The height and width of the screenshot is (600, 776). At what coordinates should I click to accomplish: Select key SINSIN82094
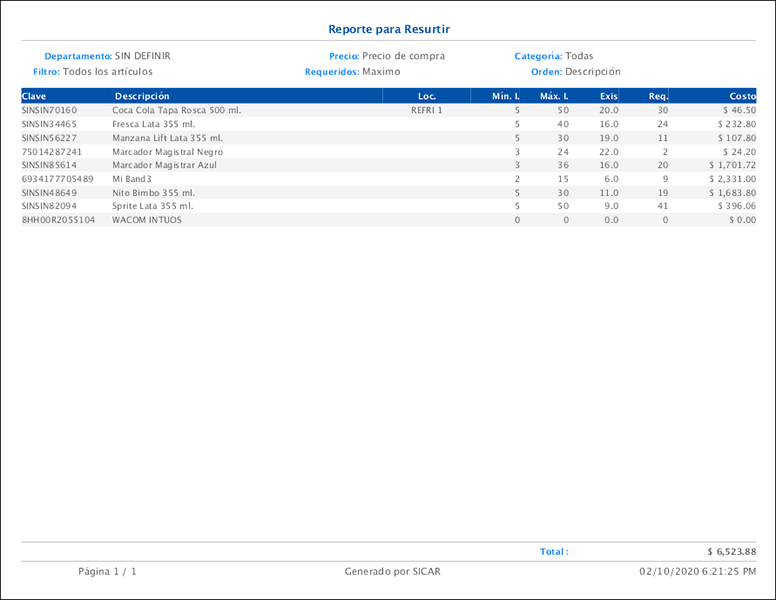click(49, 206)
